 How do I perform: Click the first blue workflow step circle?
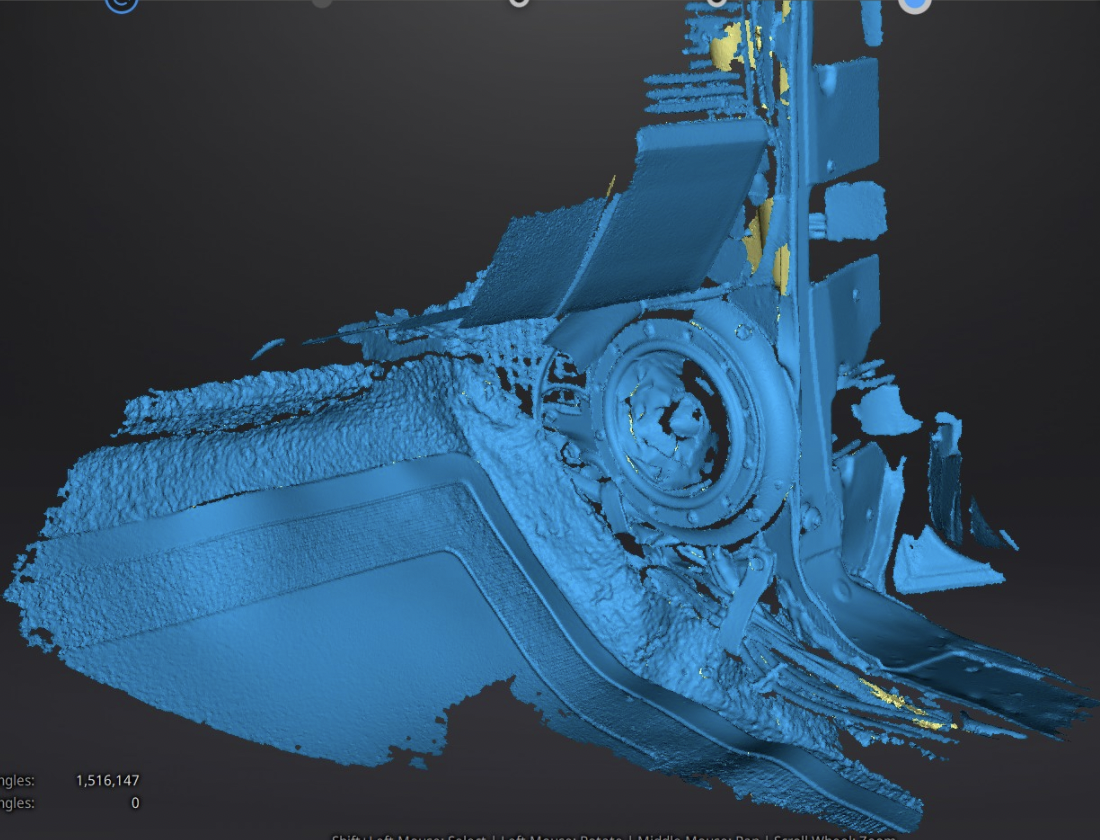point(121,2)
